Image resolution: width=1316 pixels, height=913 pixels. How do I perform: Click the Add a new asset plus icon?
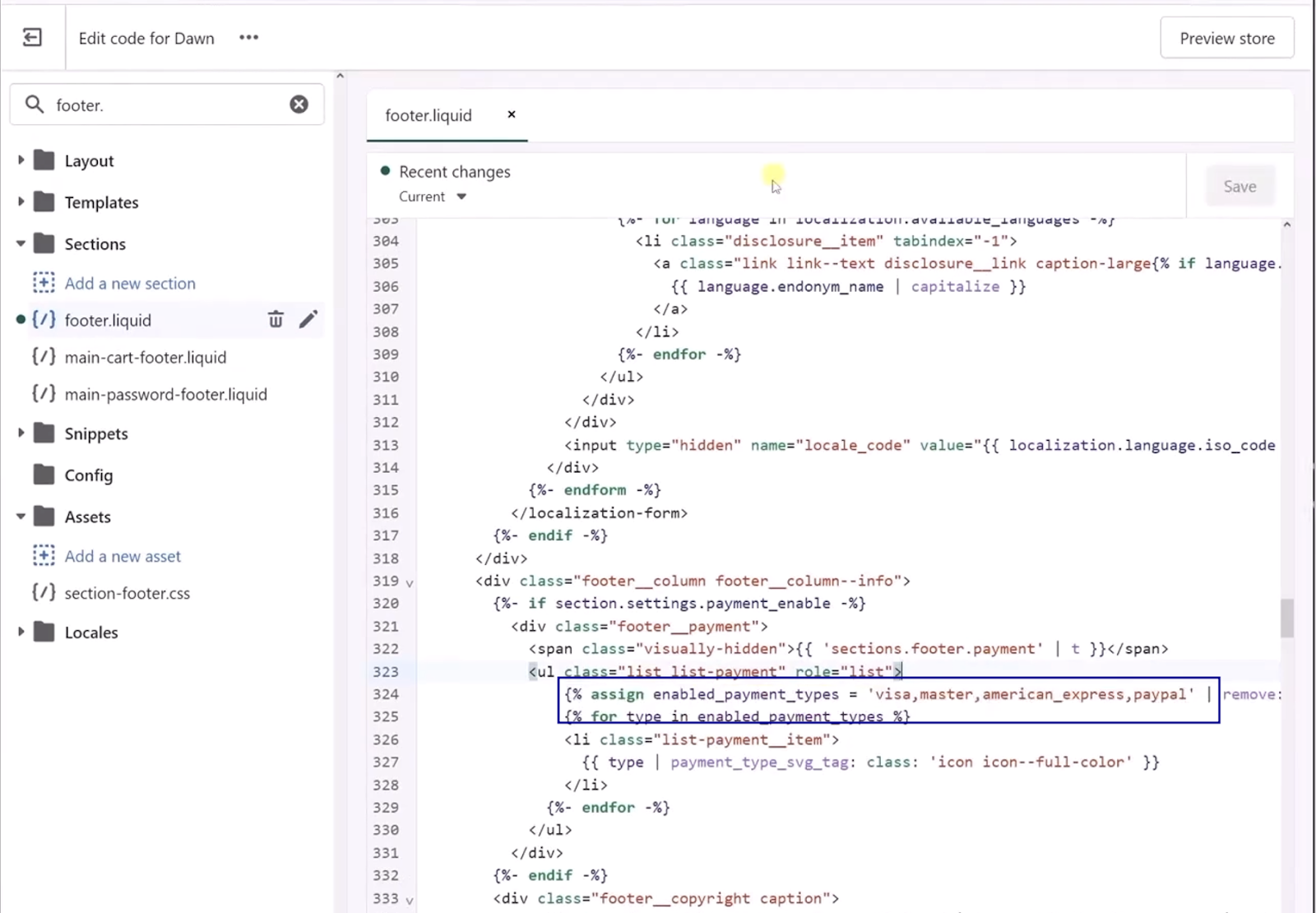(44, 556)
